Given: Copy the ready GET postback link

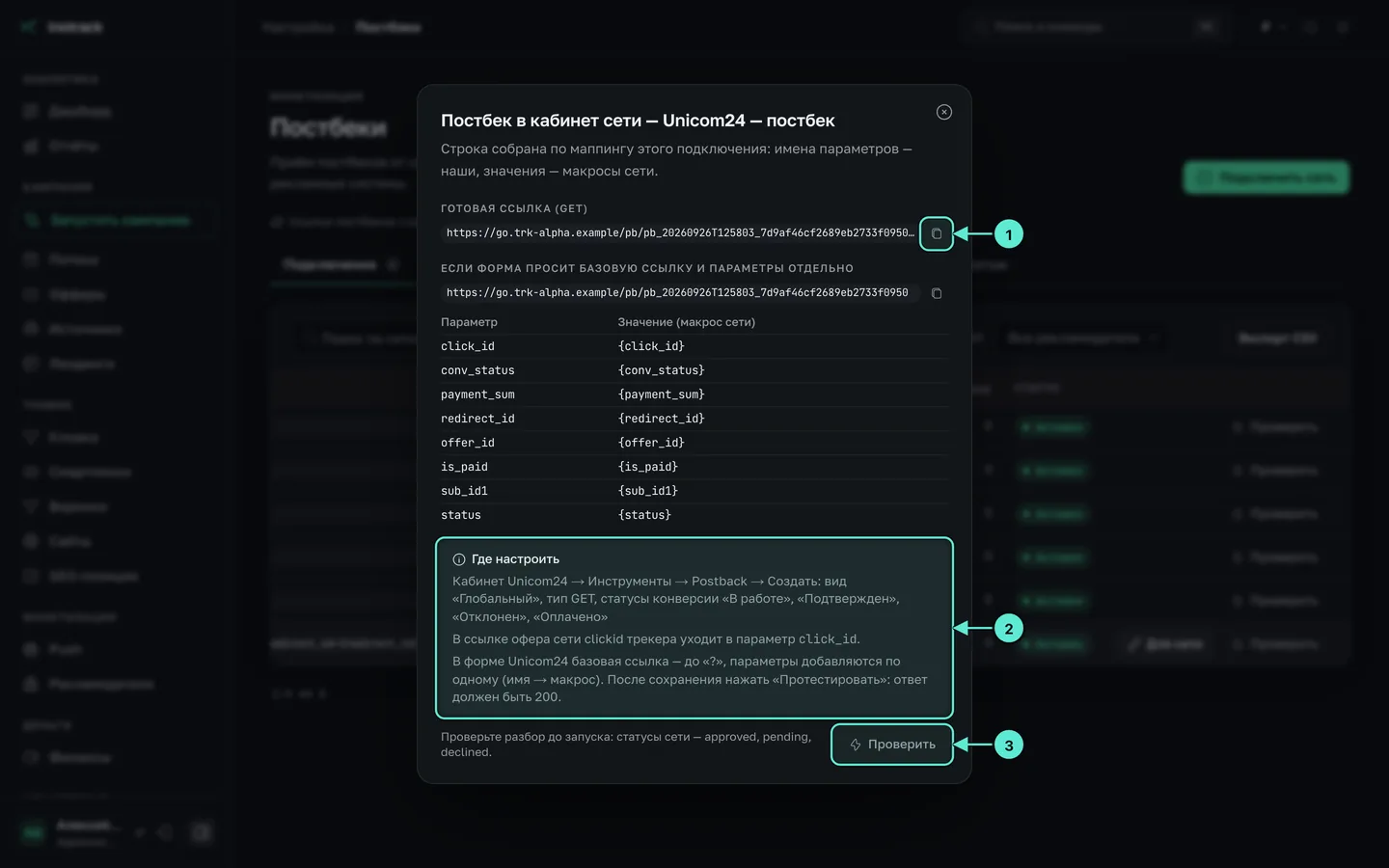Looking at the screenshot, I should pyautogui.click(x=937, y=233).
